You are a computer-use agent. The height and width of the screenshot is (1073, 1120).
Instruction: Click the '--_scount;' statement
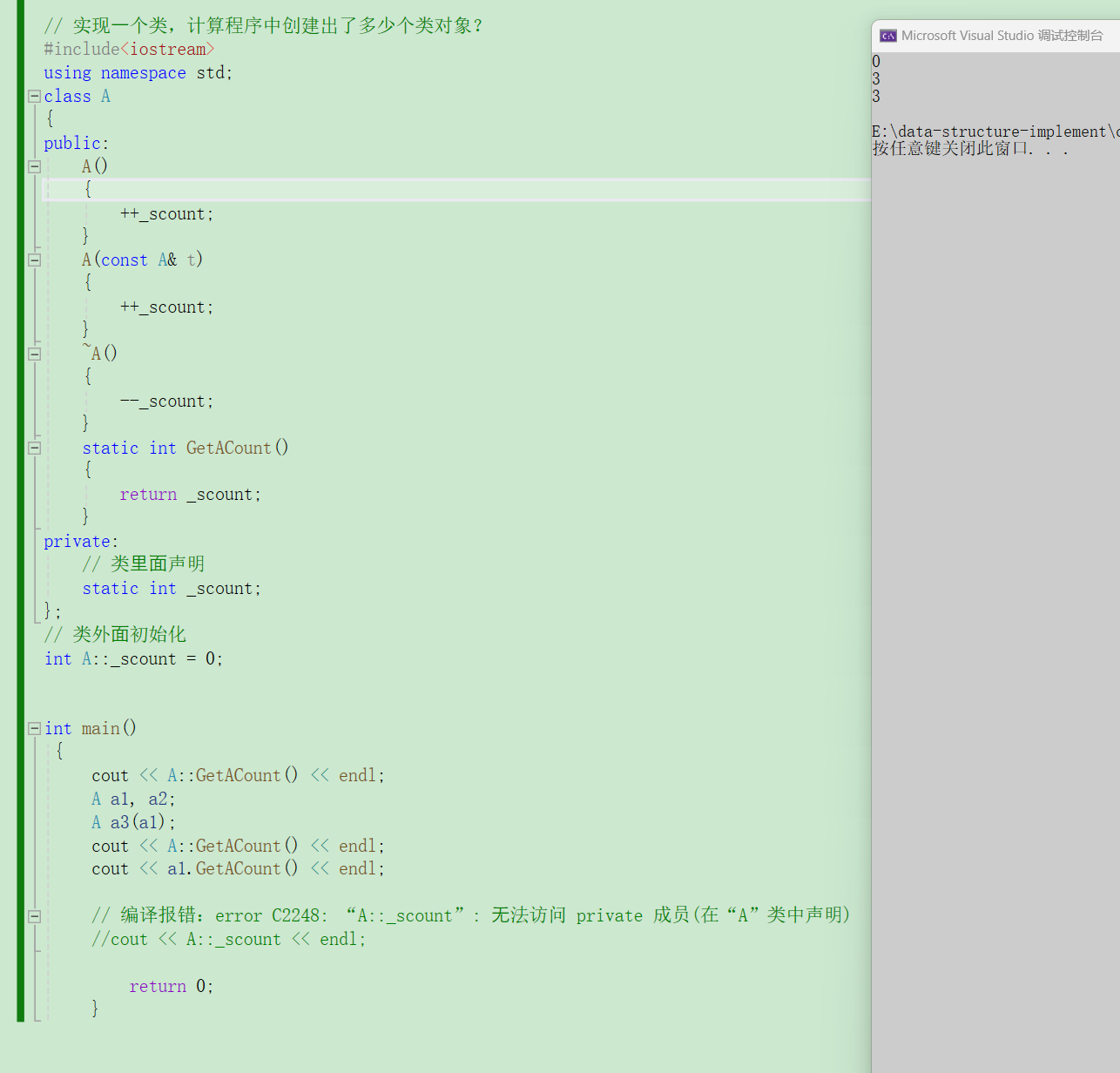click(x=166, y=402)
